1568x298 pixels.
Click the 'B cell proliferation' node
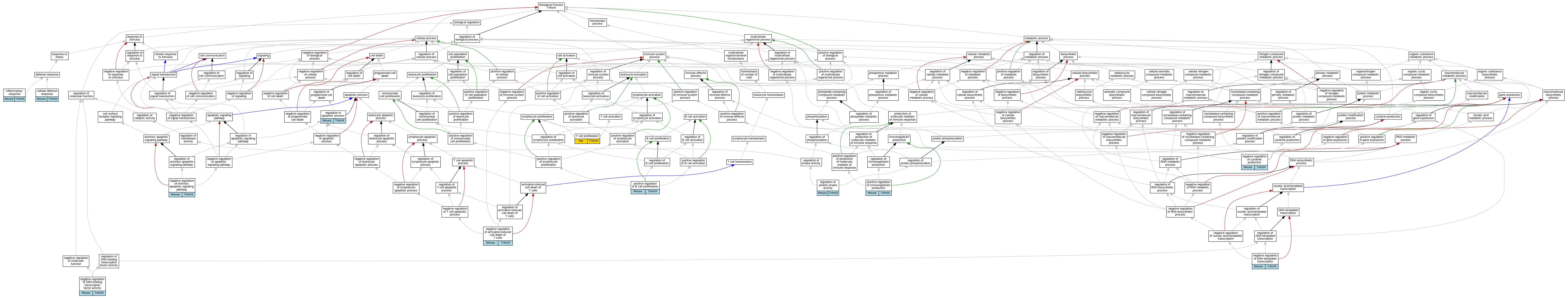click(x=658, y=139)
